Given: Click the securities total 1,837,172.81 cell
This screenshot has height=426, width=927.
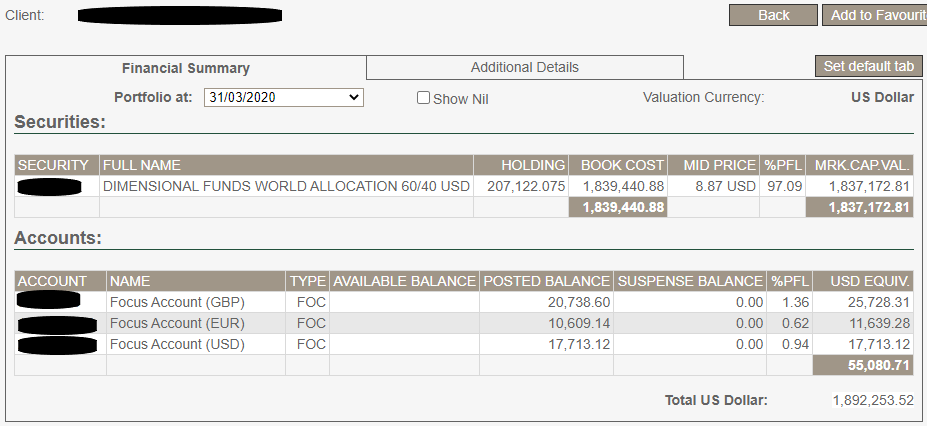Looking at the screenshot, I should pyautogui.click(x=859, y=207).
